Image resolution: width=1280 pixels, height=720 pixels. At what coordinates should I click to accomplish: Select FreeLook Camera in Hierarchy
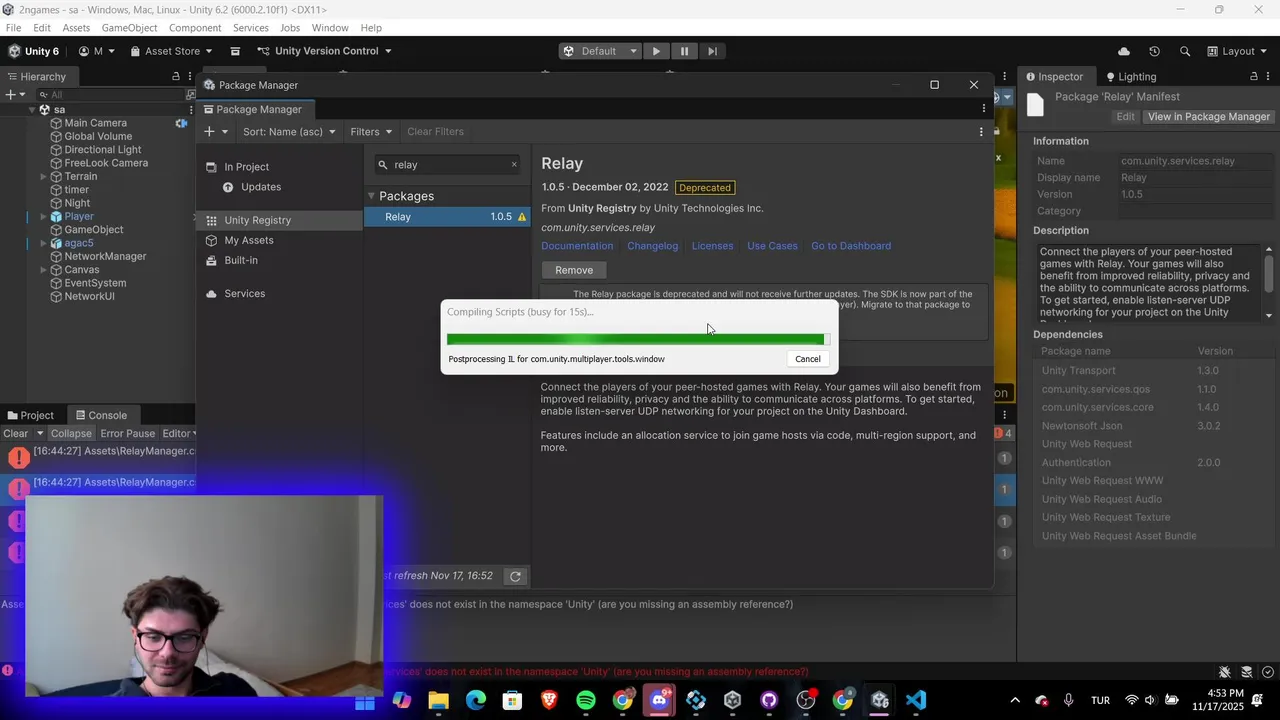(106, 163)
